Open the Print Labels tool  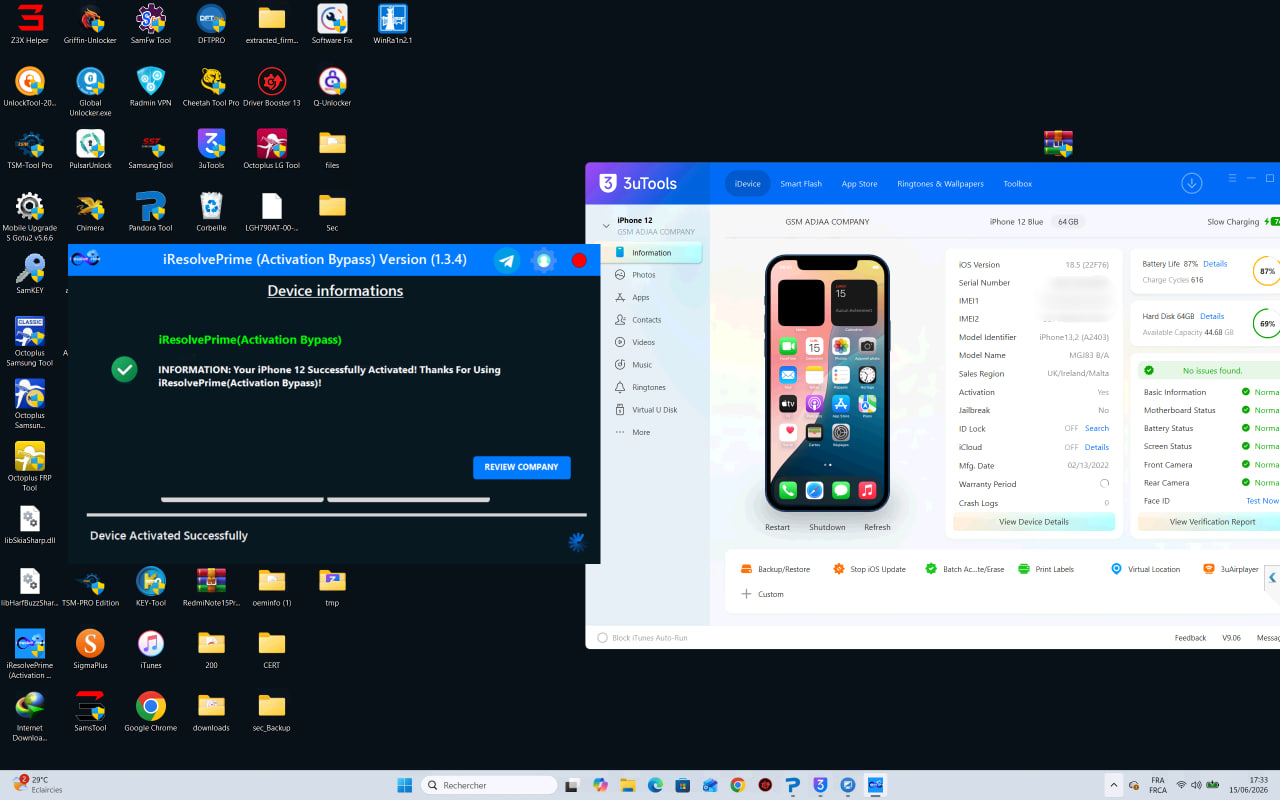point(1045,569)
